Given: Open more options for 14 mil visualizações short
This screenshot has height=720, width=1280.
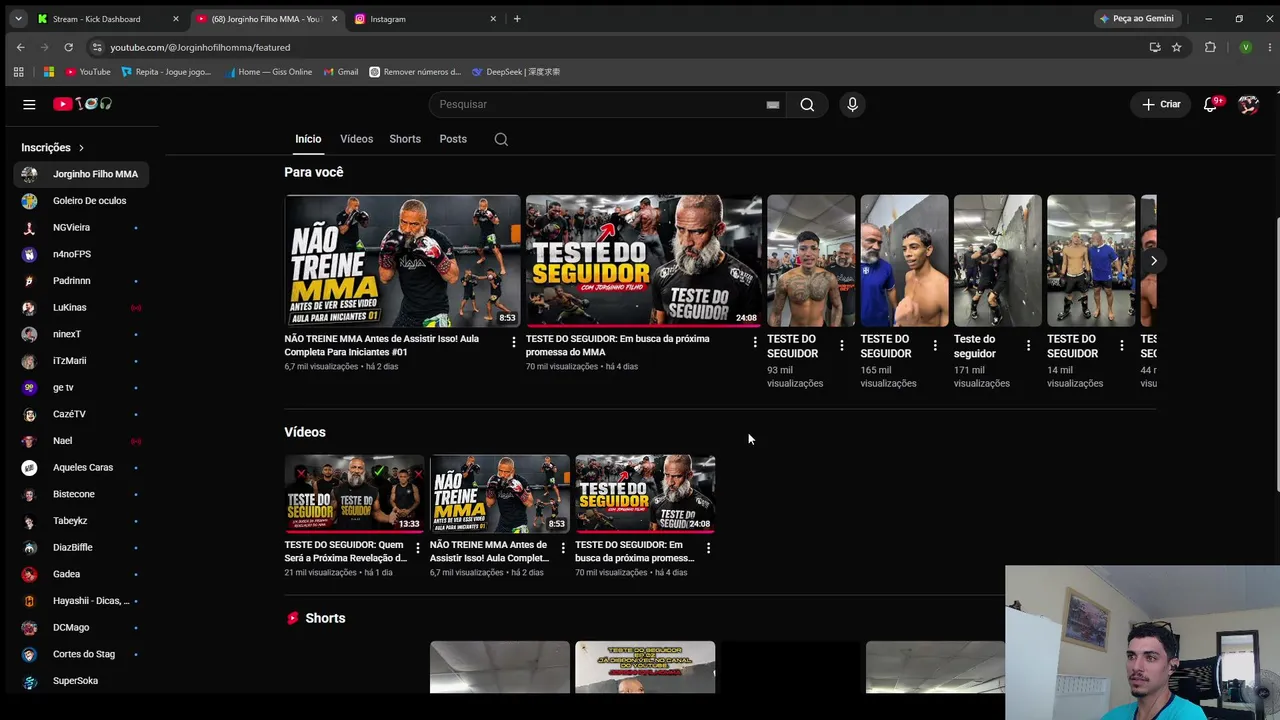Looking at the screenshot, I should [x=1121, y=346].
